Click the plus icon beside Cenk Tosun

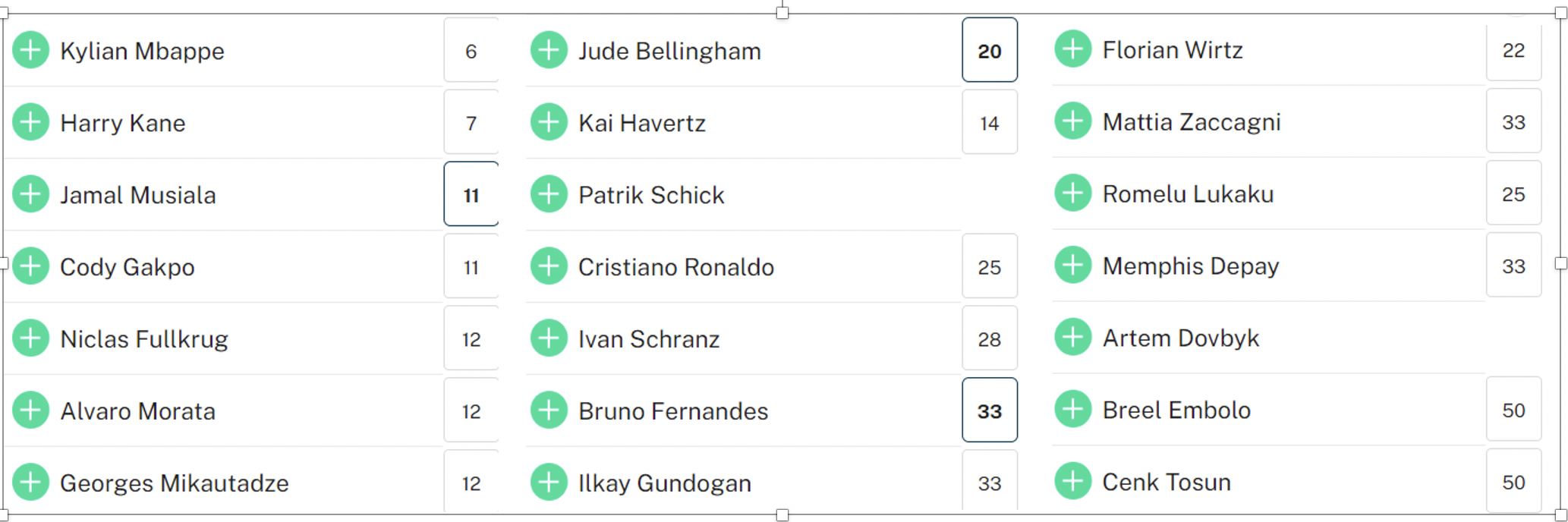click(x=1072, y=481)
